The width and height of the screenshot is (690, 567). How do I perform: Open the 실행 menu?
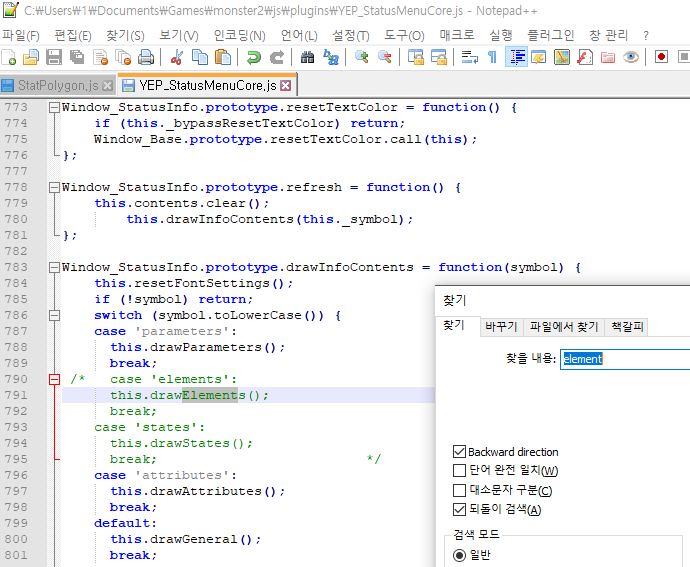[x=501, y=35]
